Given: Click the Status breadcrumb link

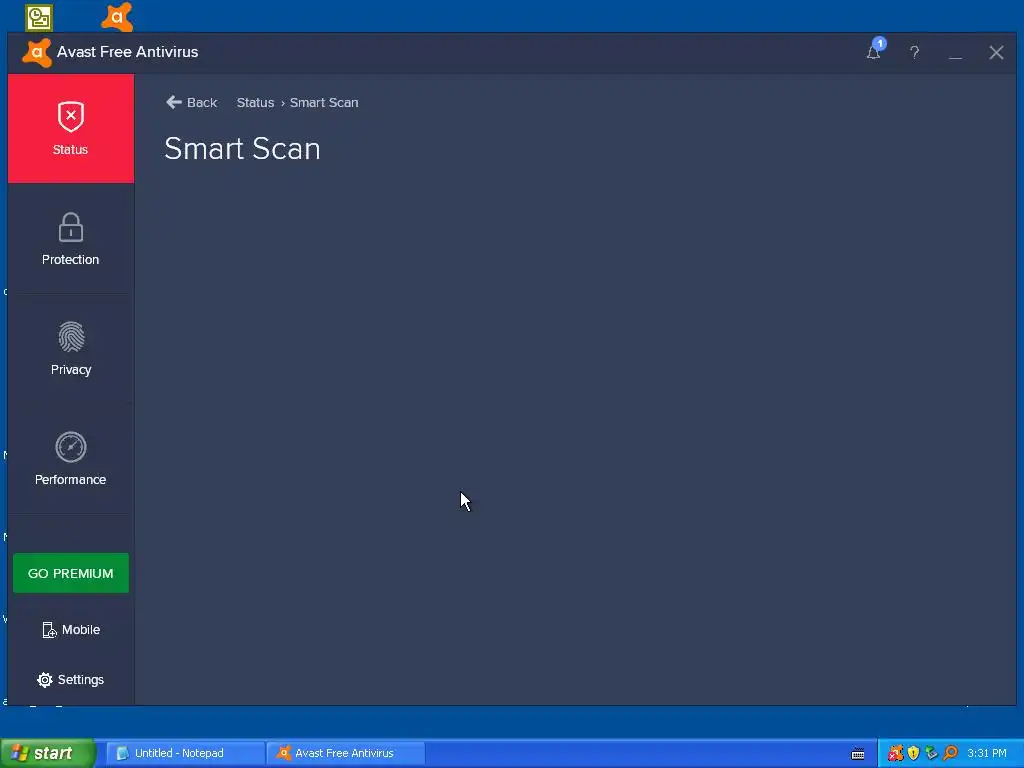Looking at the screenshot, I should (255, 103).
